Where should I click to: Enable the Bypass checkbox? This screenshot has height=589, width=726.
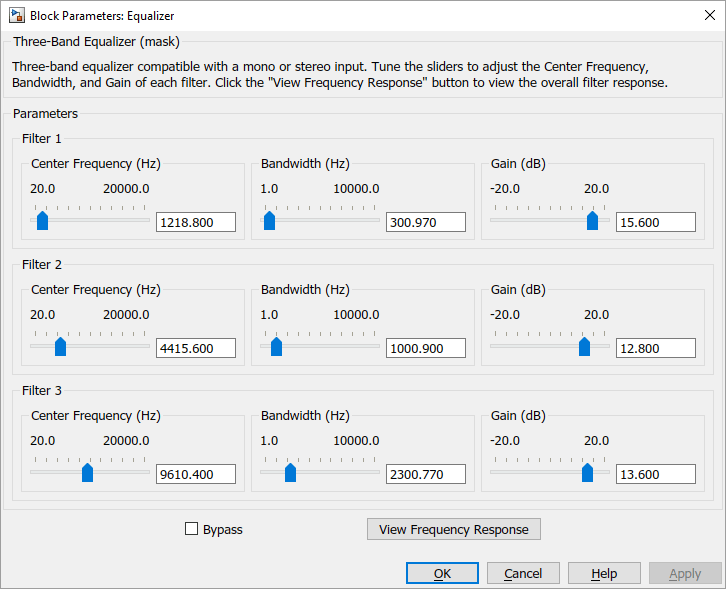tap(192, 529)
